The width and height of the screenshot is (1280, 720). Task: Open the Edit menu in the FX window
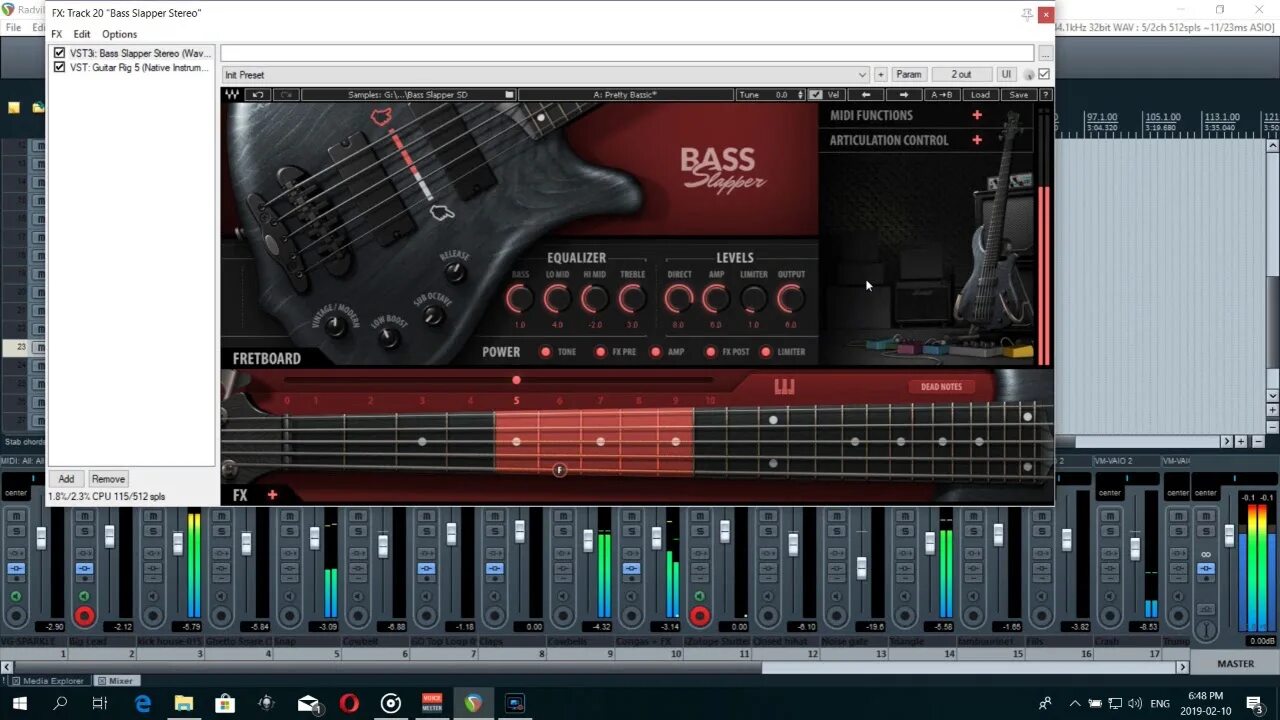point(82,34)
